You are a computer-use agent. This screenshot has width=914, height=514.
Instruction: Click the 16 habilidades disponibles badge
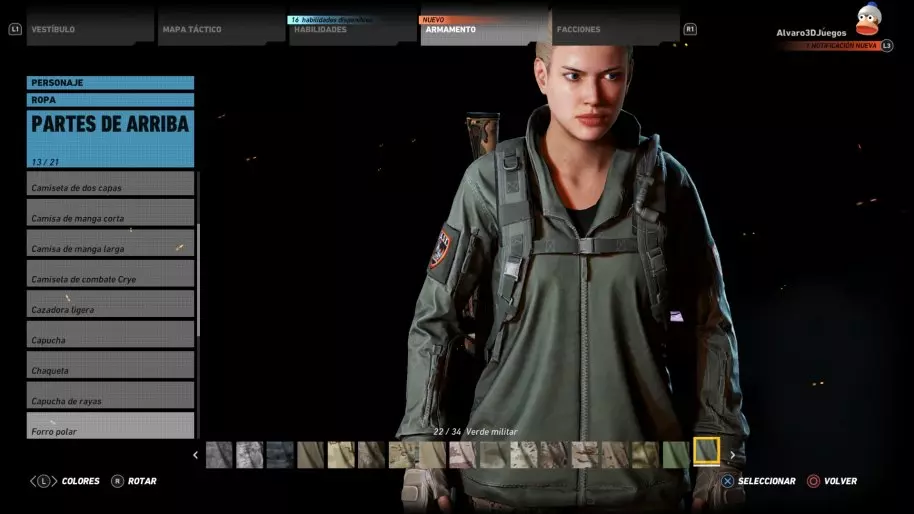(x=331, y=20)
